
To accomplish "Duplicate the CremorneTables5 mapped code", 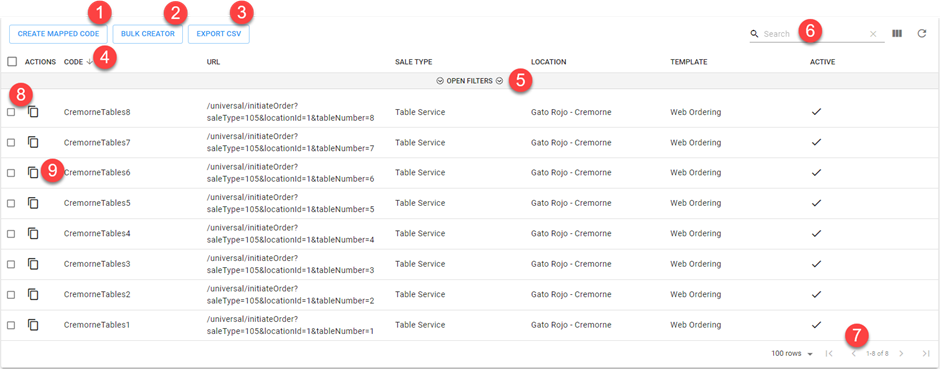I will [x=34, y=203].
